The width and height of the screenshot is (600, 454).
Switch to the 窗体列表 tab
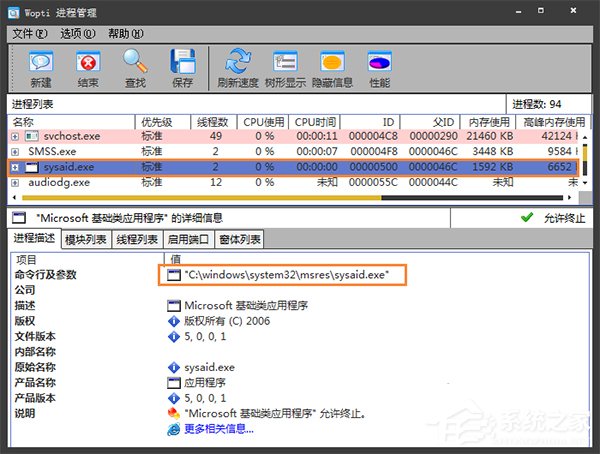pyautogui.click(x=240, y=240)
